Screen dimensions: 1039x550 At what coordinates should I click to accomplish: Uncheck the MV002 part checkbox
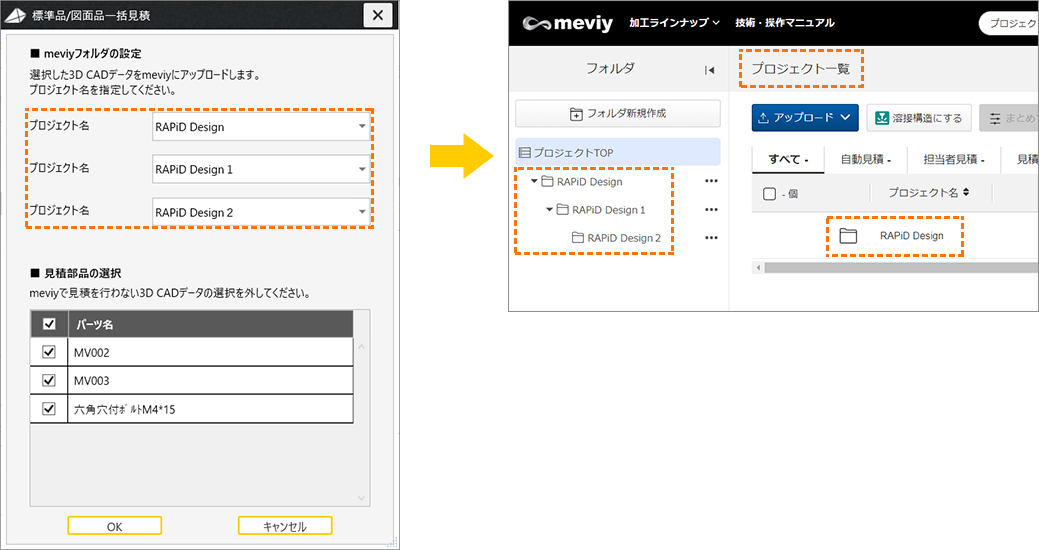[49, 352]
